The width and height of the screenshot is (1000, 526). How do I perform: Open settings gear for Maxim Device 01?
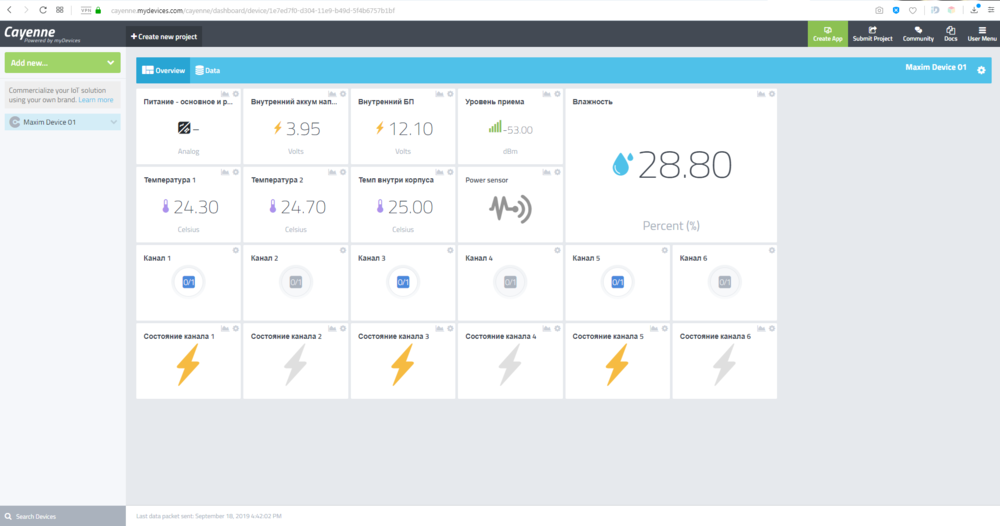tap(981, 71)
